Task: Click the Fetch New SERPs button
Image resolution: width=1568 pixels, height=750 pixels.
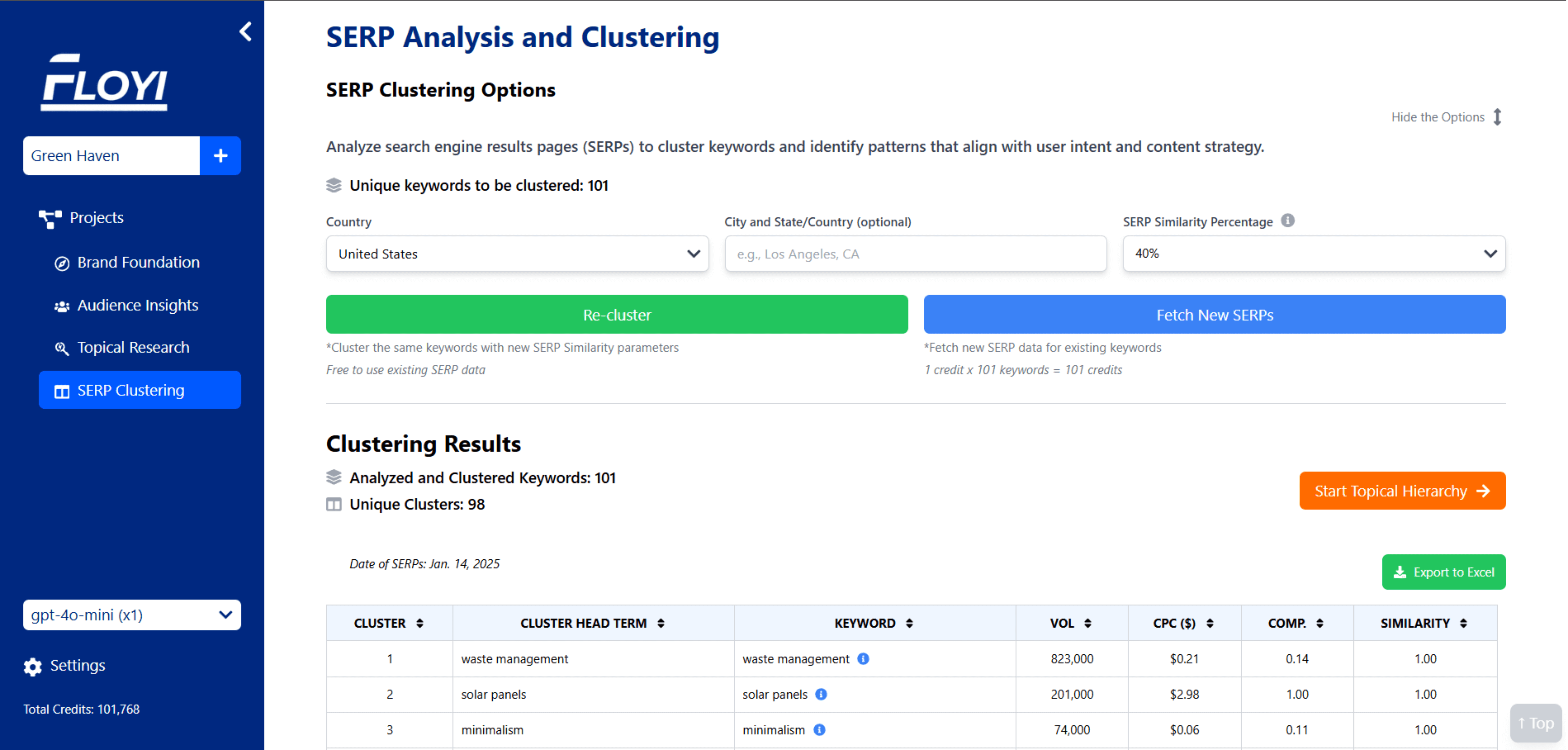Action: [x=1215, y=315]
